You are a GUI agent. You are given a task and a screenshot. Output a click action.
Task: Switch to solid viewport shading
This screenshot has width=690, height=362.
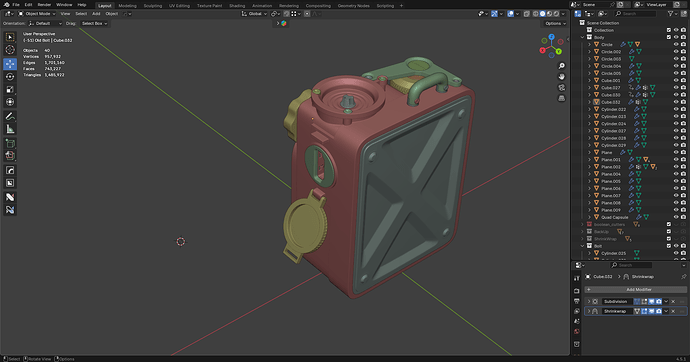(543, 14)
